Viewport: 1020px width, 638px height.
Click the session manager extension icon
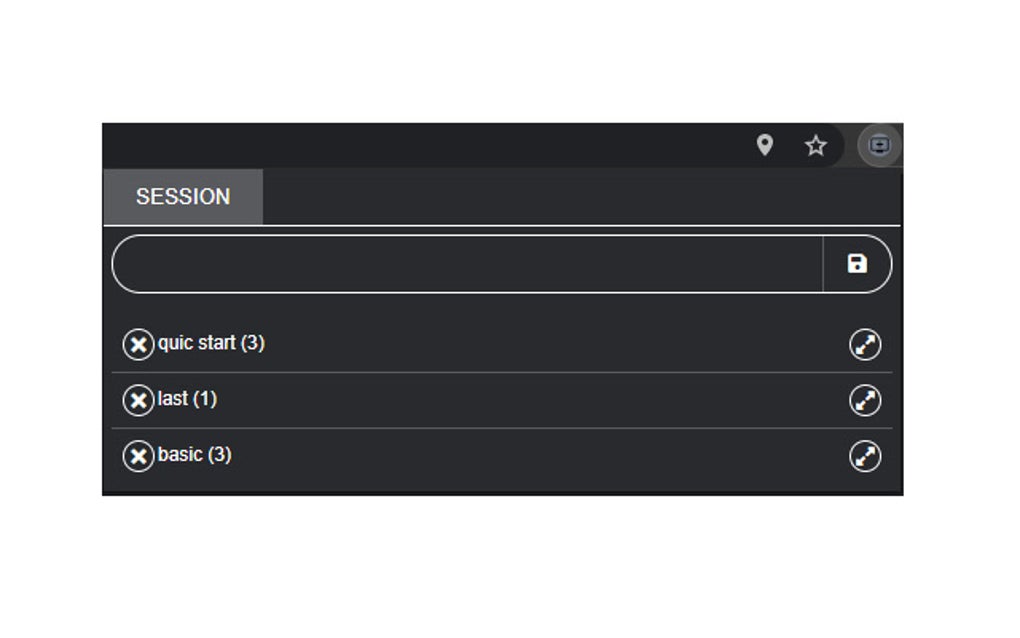coord(878,146)
